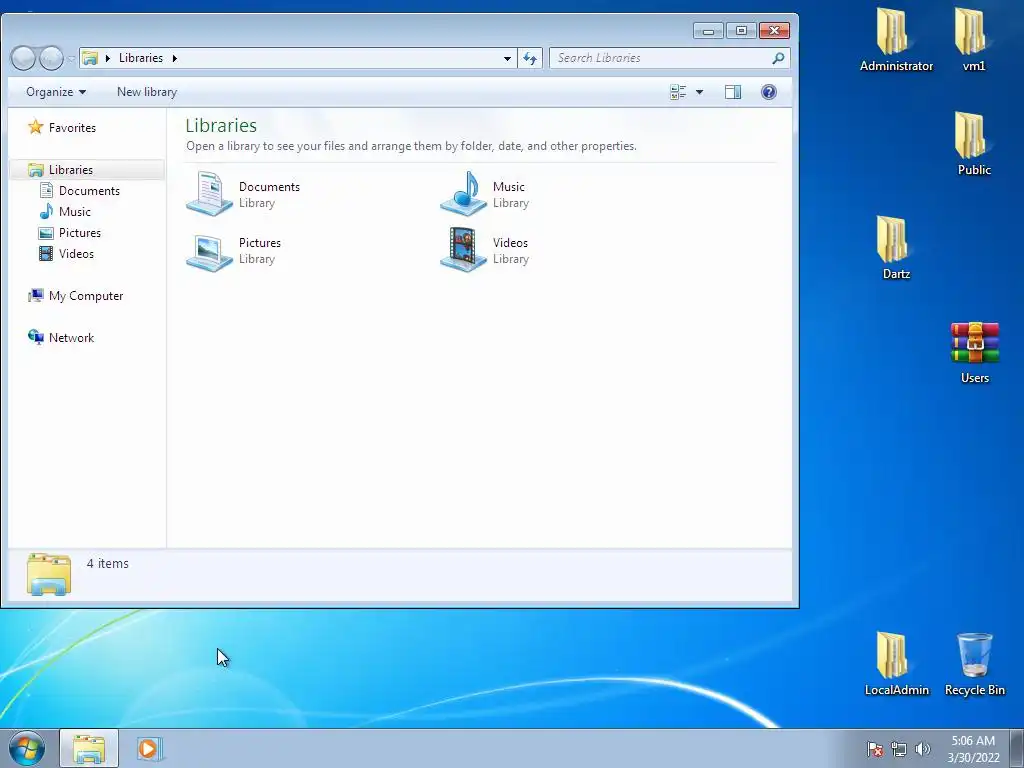Select Dartz folder on desktop
Image resolution: width=1024 pixels, height=768 pixels.
point(896,248)
